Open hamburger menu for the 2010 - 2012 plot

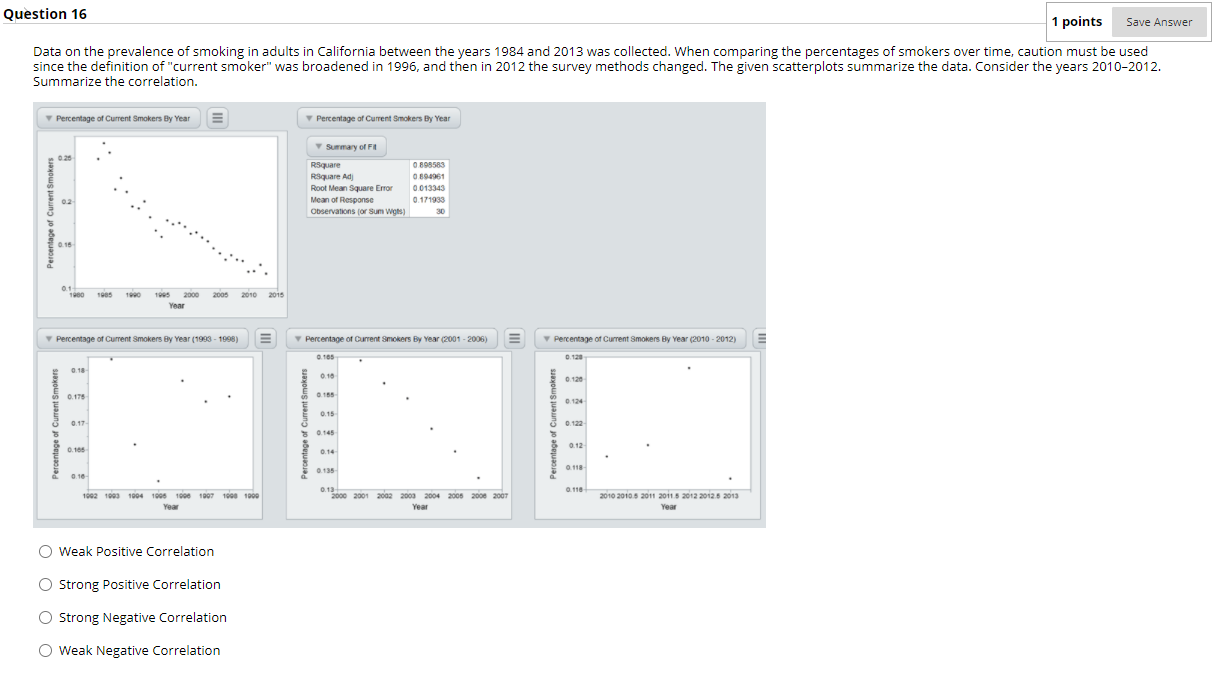pyautogui.click(x=760, y=338)
